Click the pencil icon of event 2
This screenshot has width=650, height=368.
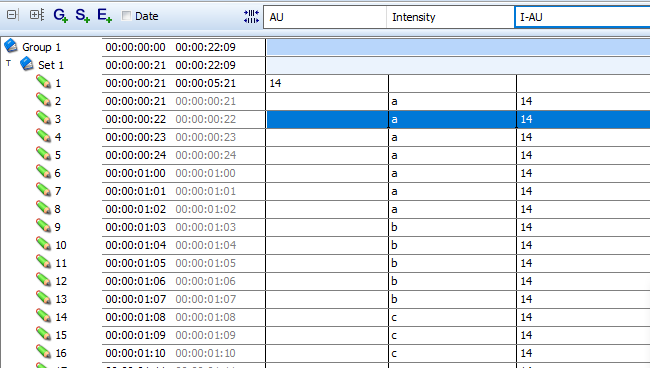click(x=44, y=99)
